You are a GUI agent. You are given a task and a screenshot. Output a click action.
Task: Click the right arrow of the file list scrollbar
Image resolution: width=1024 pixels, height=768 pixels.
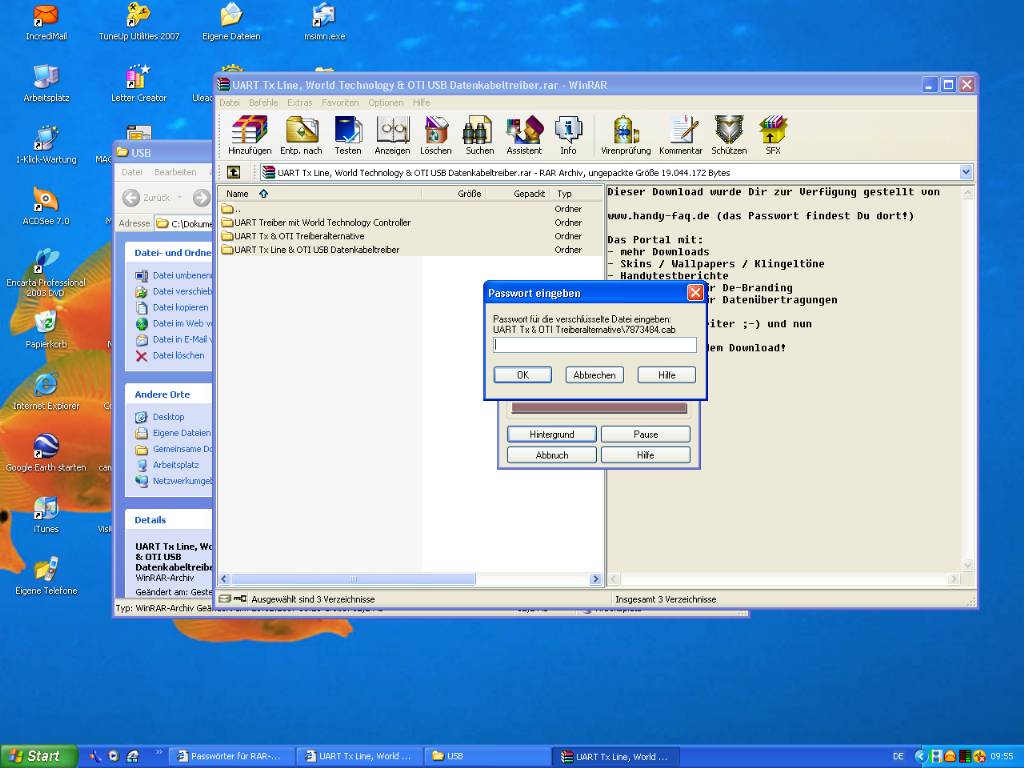[x=596, y=579]
